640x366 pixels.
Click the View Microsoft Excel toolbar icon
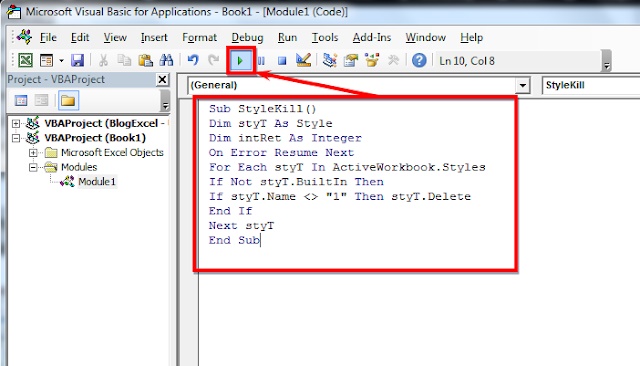click(25, 61)
